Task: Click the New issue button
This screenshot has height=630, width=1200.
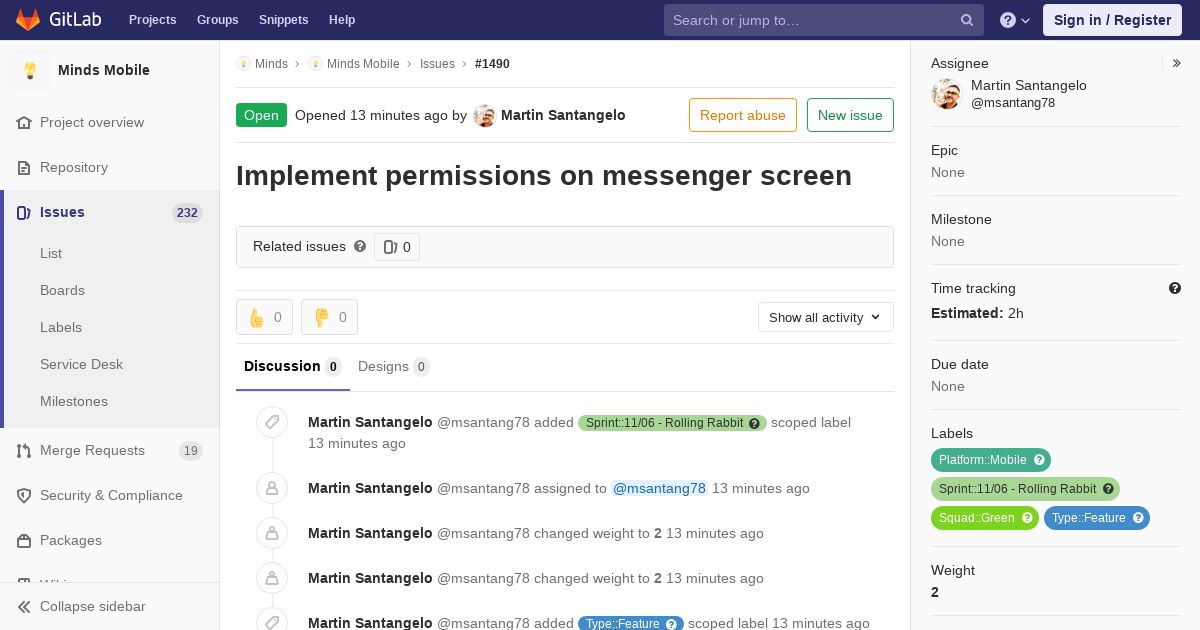Action: pyautogui.click(x=850, y=115)
